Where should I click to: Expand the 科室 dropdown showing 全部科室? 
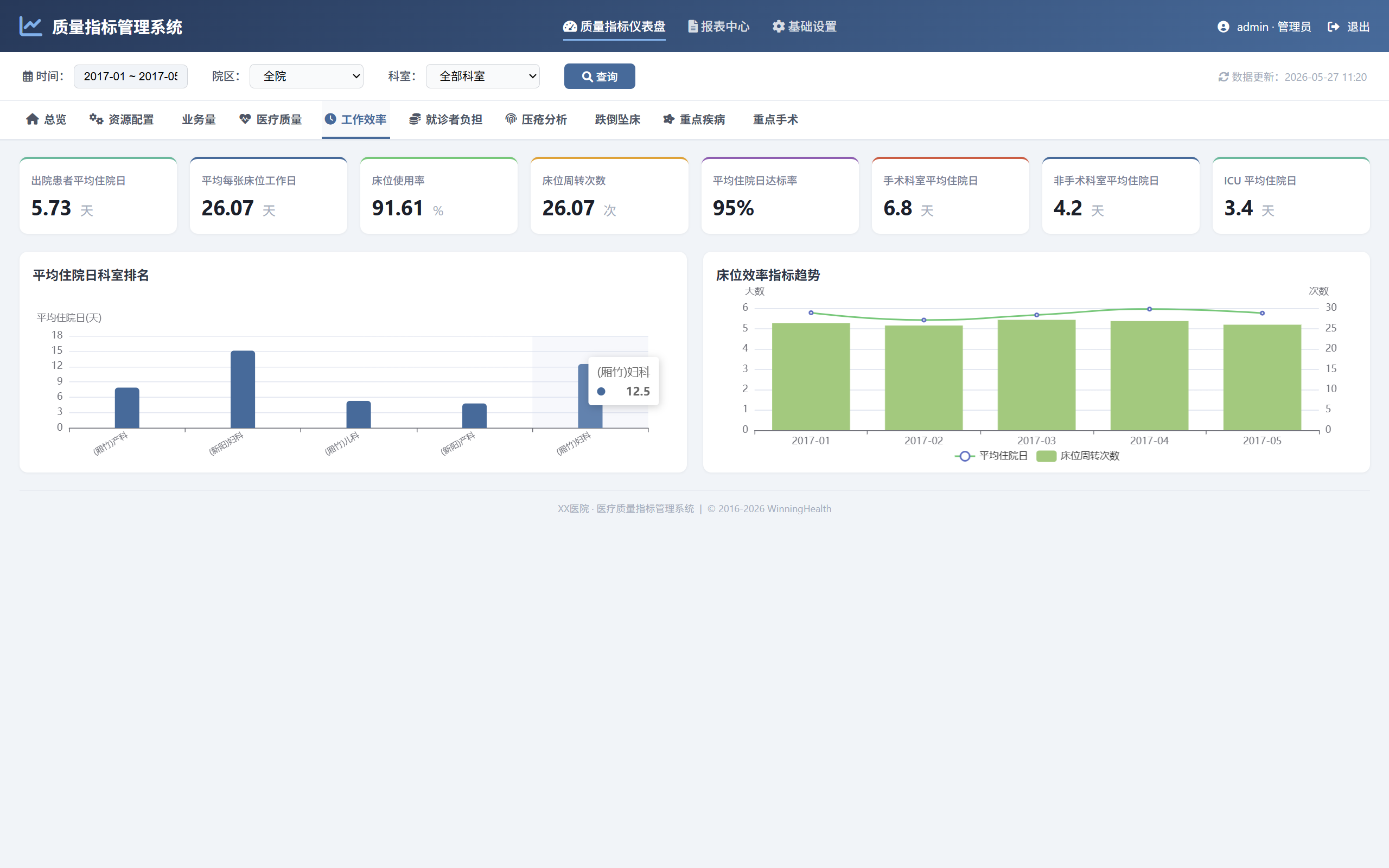[x=483, y=76]
